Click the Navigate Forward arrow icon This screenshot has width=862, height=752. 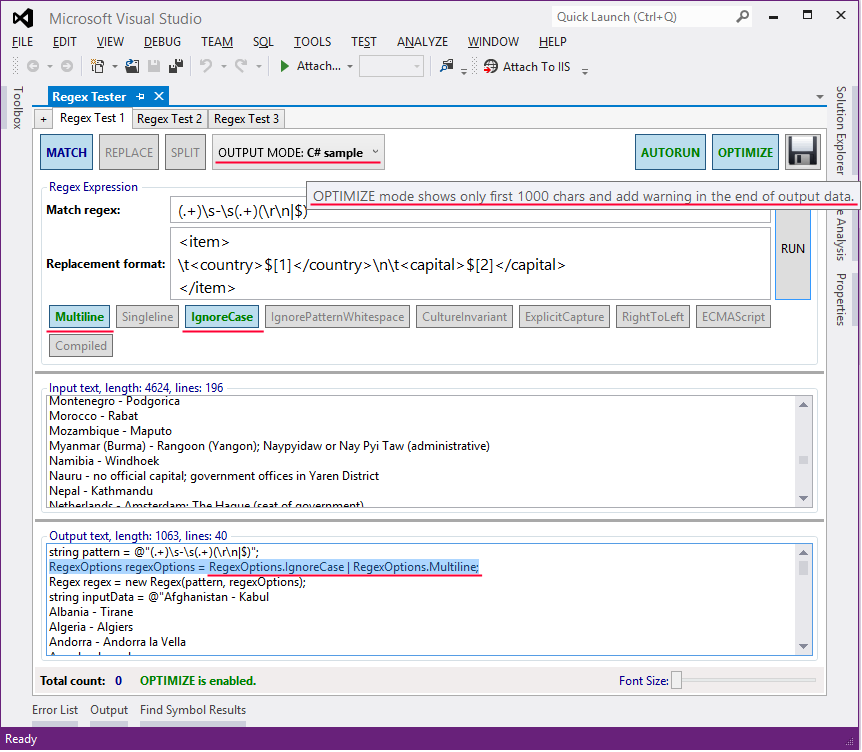tap(67, 67)
